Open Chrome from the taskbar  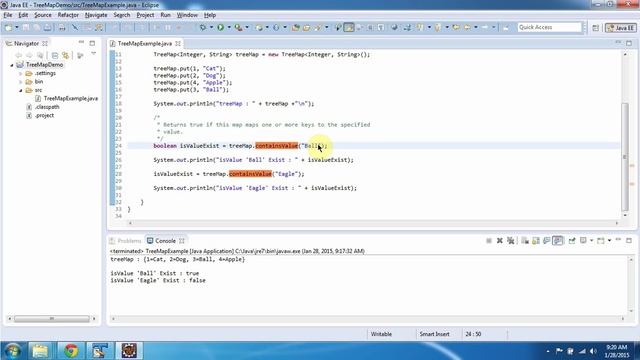pyautogui.click(x=71, y=351)
